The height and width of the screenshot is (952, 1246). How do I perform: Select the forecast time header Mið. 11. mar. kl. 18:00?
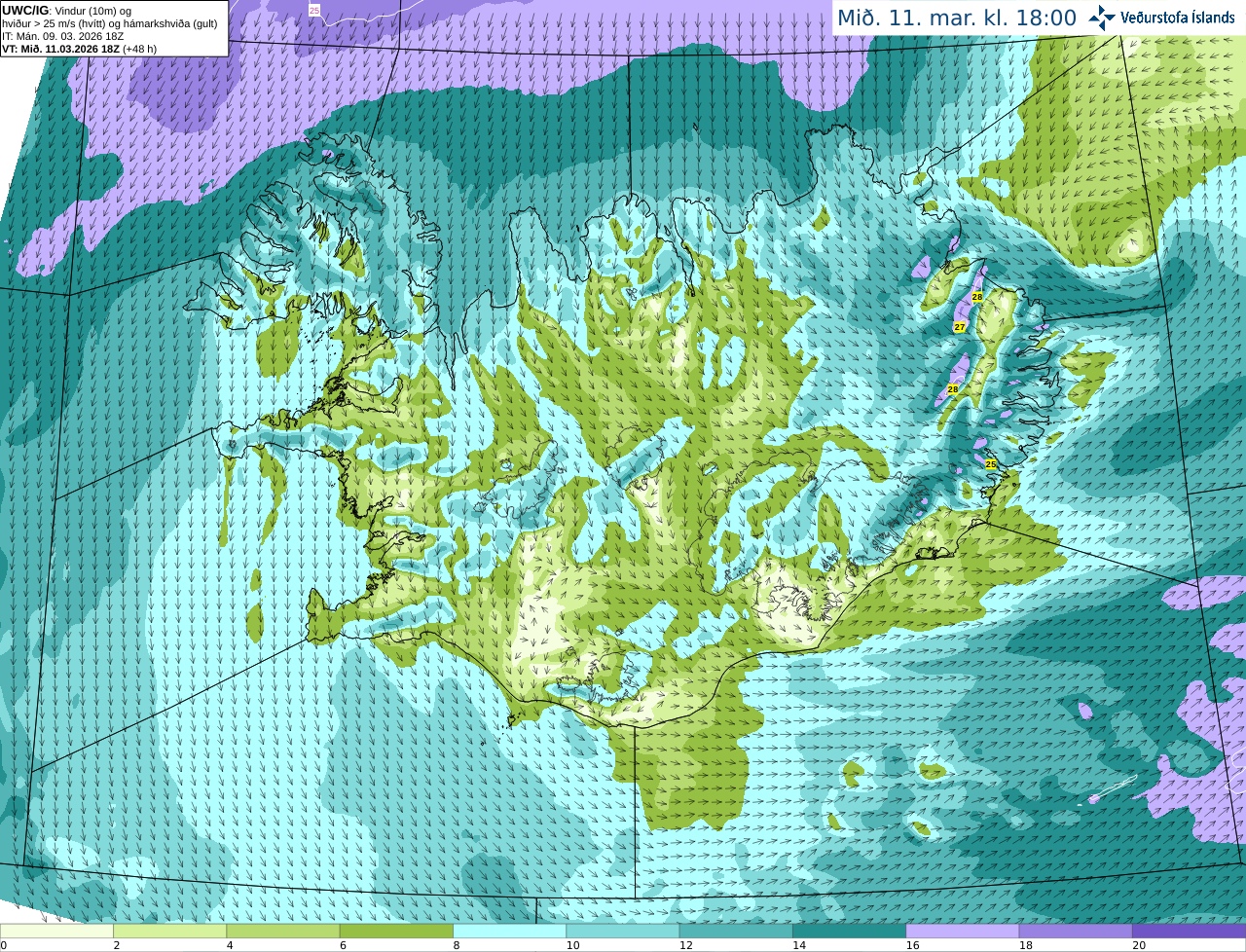pyautogui.click(x=957, y=18)
